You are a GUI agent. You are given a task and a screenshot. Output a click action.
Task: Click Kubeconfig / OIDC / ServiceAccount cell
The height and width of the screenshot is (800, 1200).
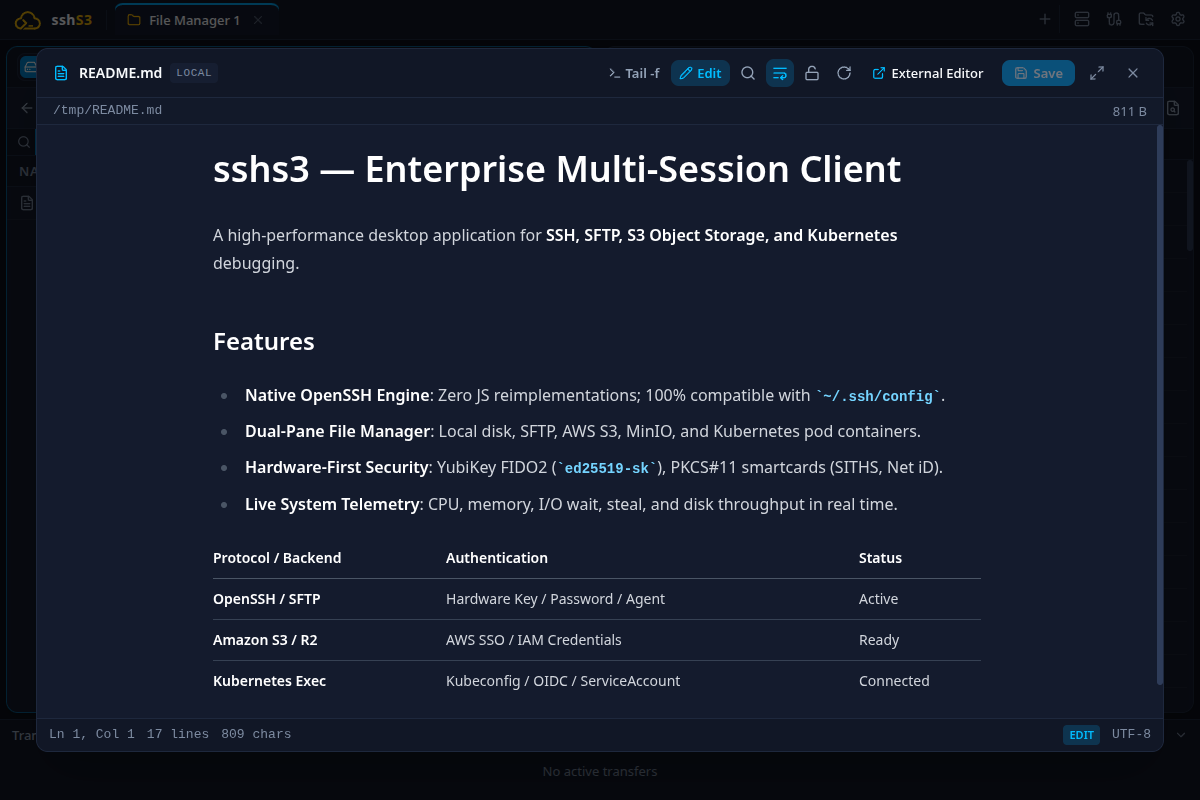563,681
